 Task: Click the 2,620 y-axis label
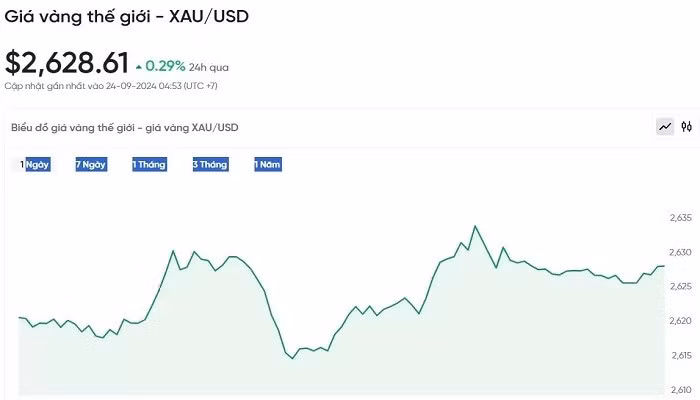point(680,321)
